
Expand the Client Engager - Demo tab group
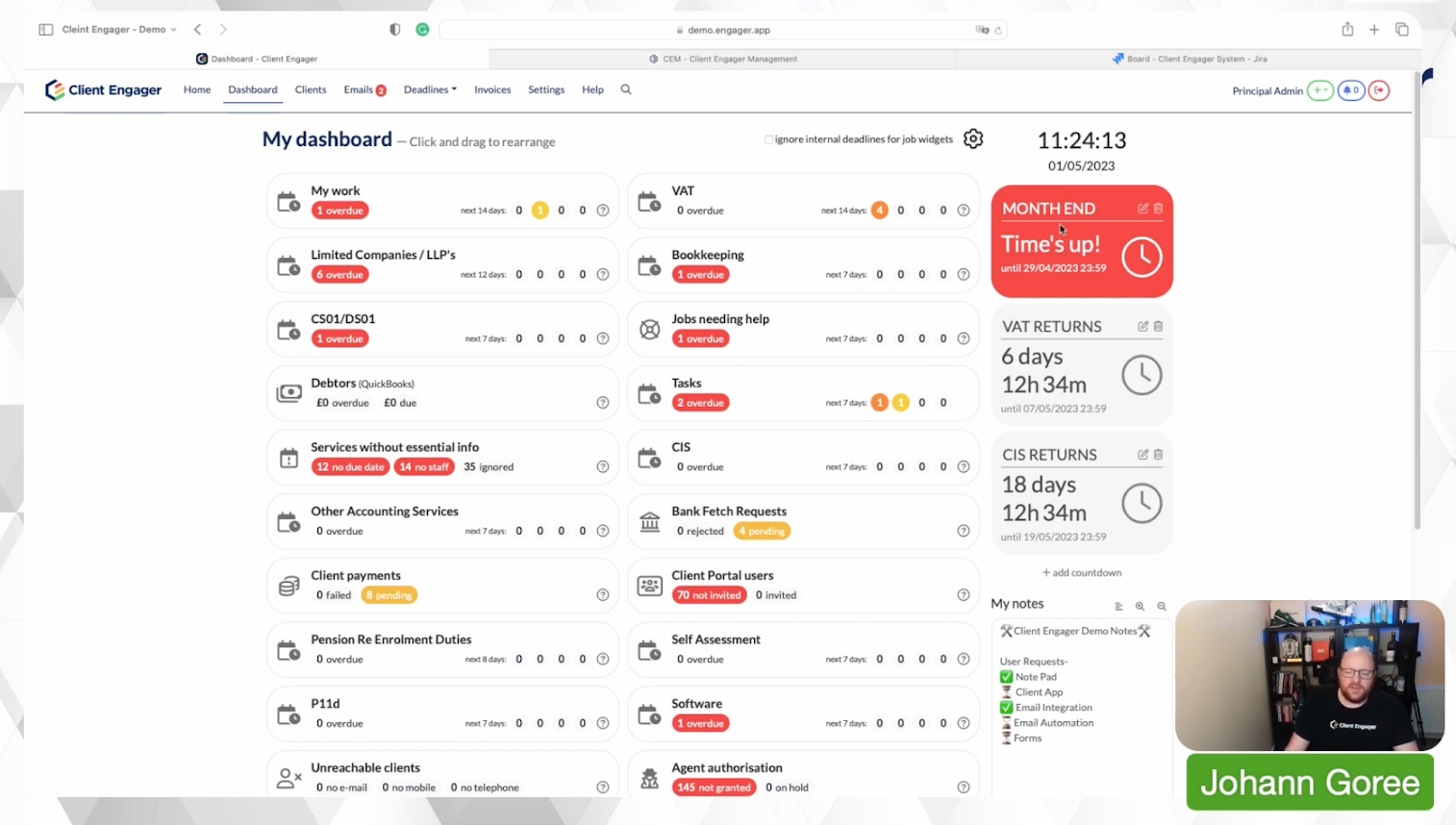pos(119,30)
